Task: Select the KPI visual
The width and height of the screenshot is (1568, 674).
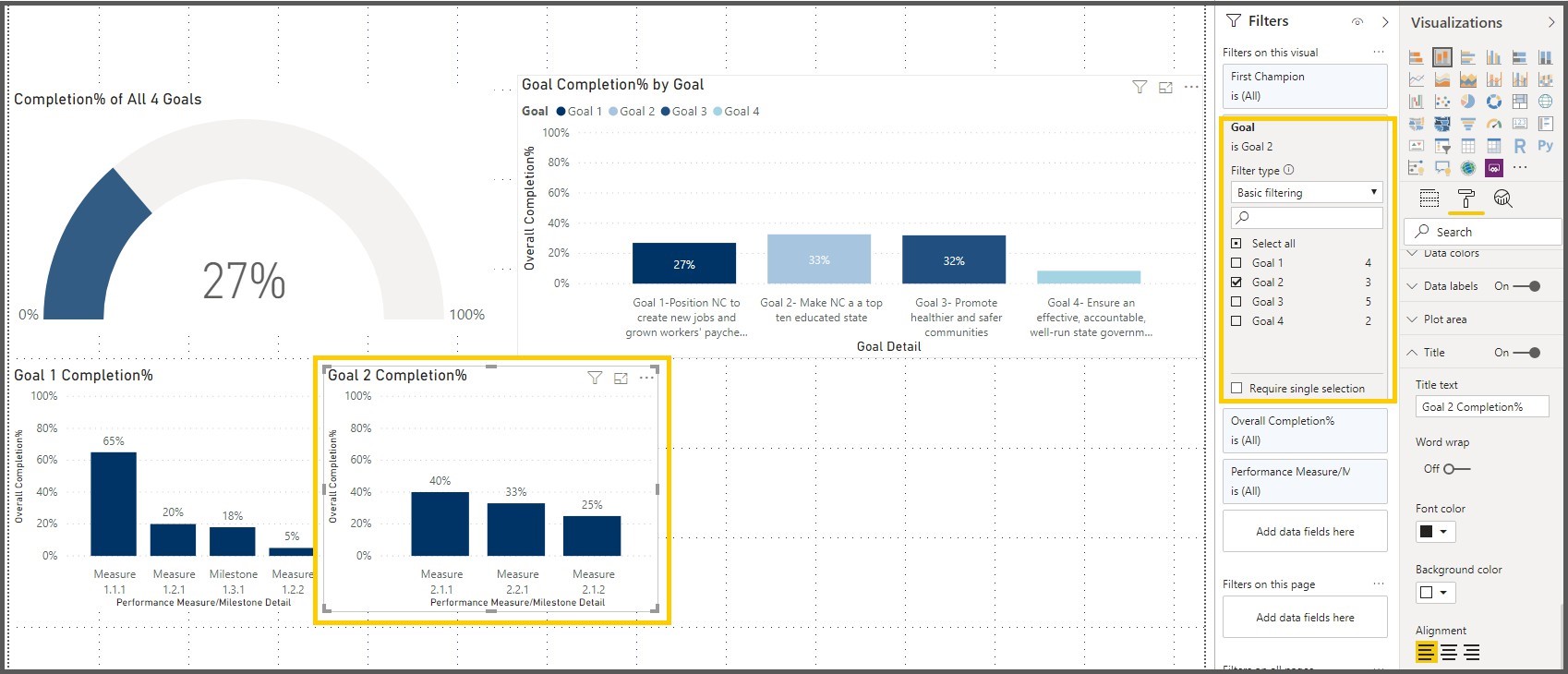Action: pos(1416,146)
